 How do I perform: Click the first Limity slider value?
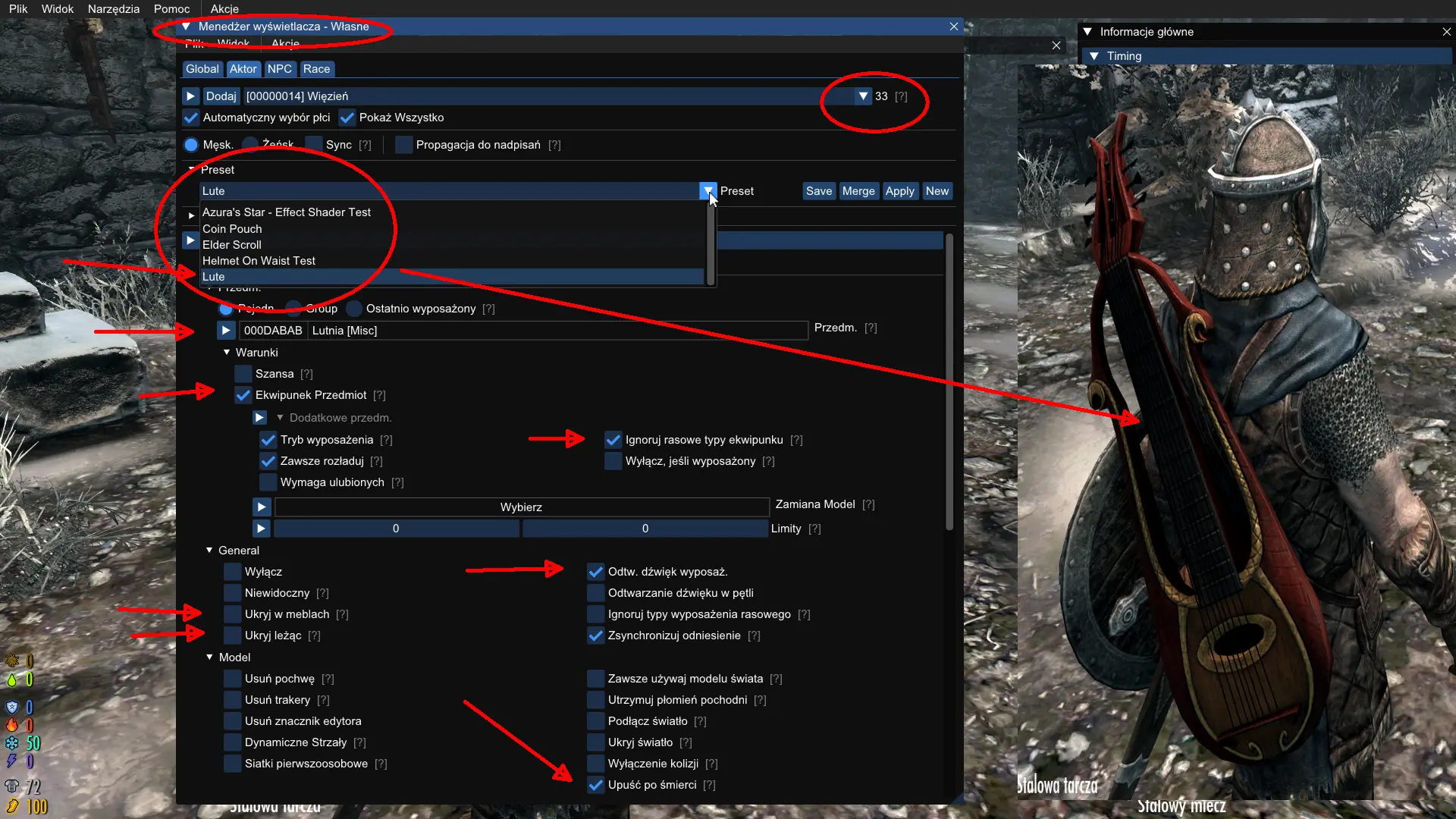click(x=396, y=529)
